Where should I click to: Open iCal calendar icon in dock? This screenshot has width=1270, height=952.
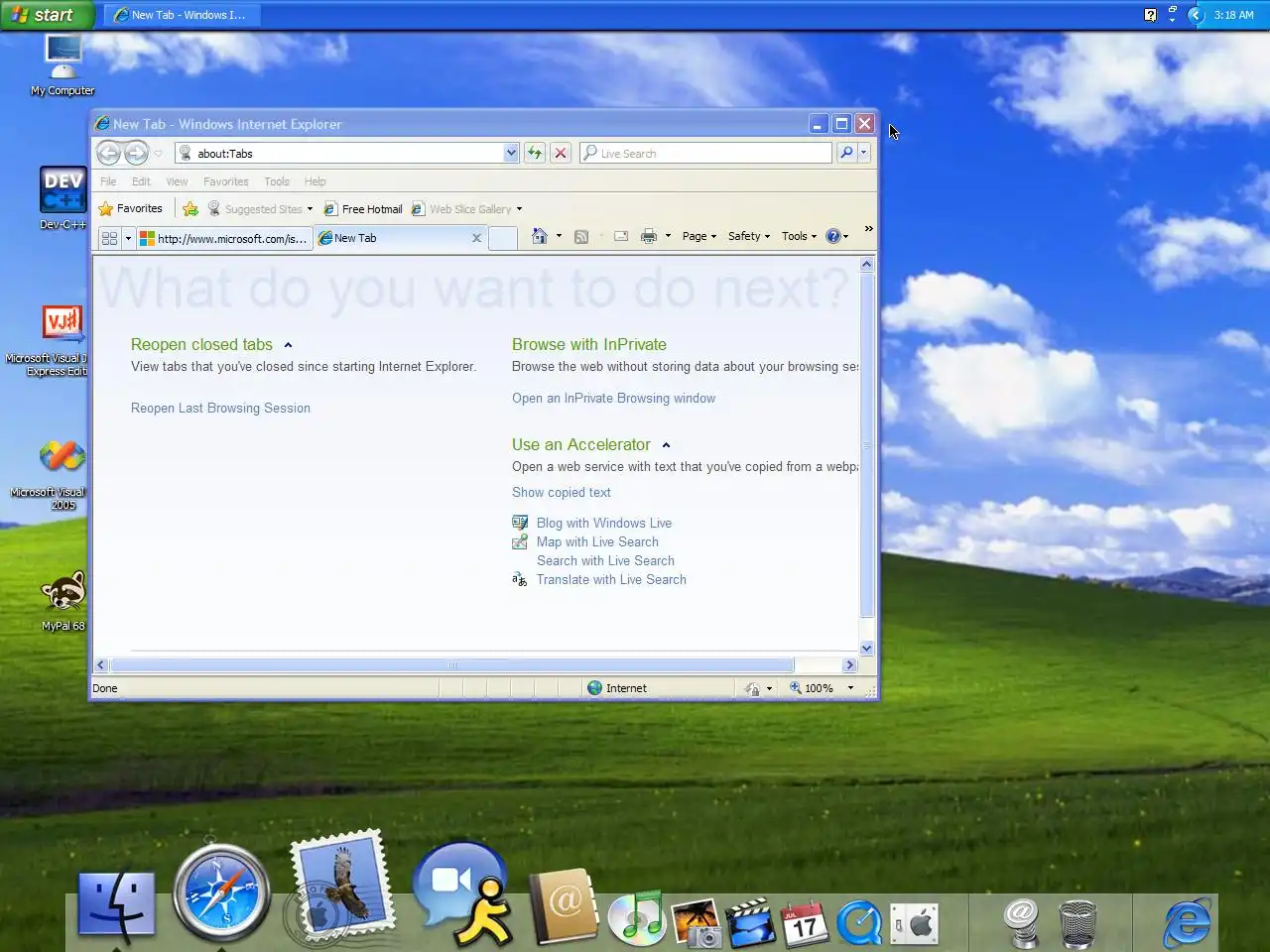tap(805, 922)
